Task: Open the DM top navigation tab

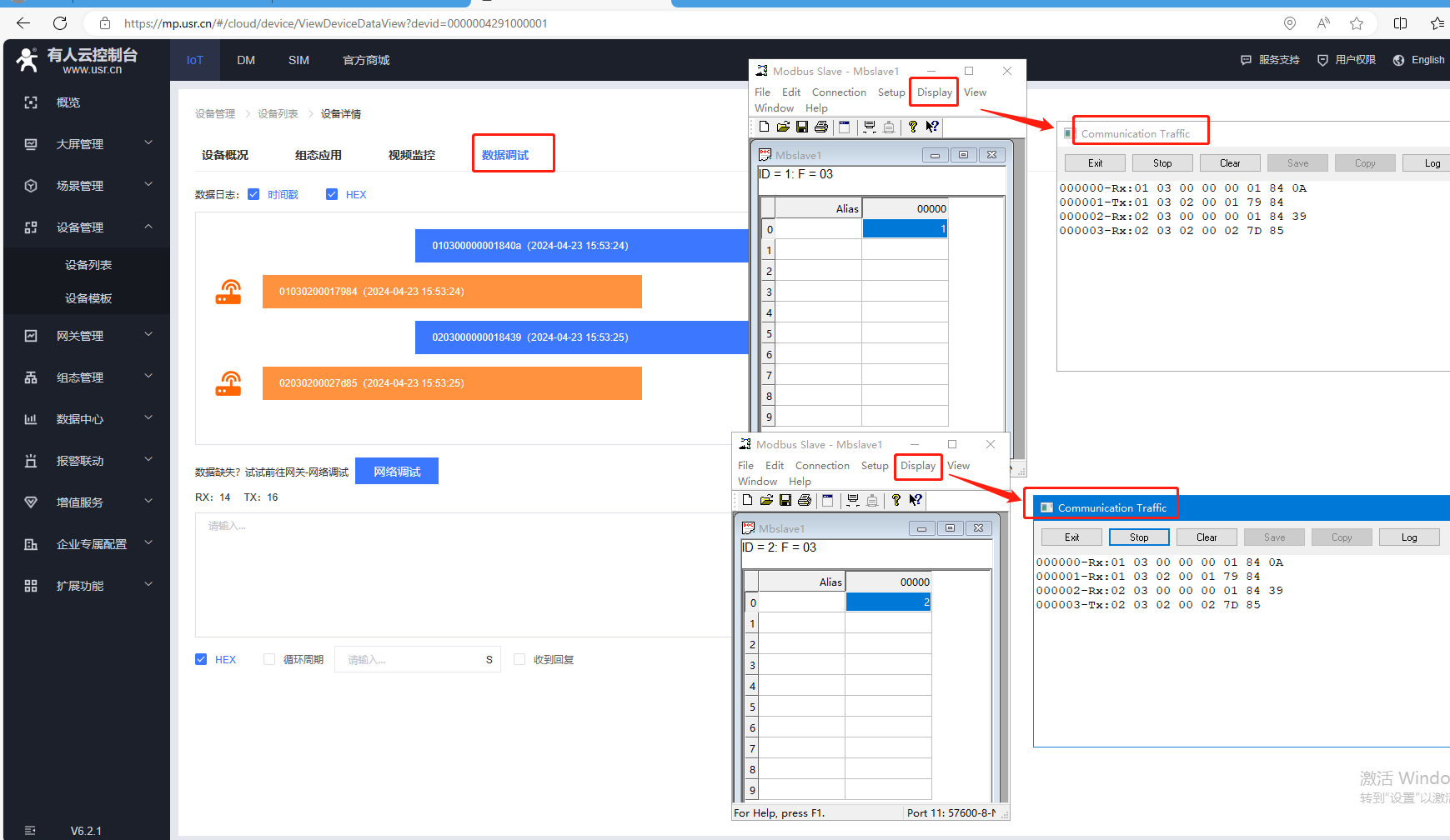Action: pyautogui.click(x=246, y=60)
